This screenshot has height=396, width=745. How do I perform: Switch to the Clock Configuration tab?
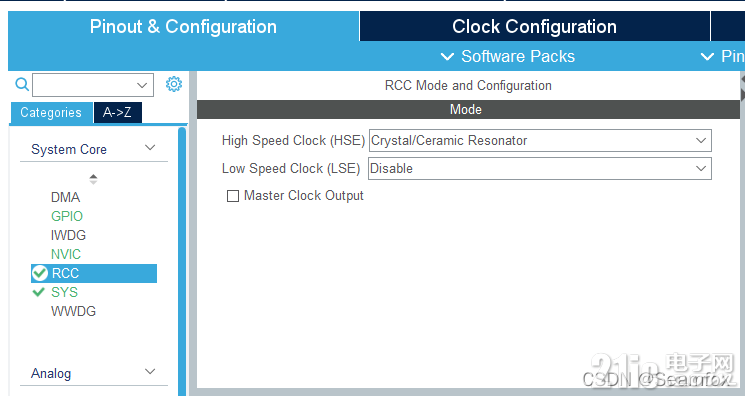(535, 27)
